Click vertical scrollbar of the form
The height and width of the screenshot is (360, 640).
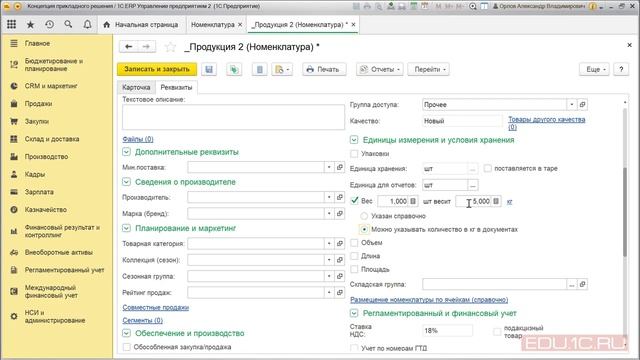pyautogui.click(x=624, y=212)
